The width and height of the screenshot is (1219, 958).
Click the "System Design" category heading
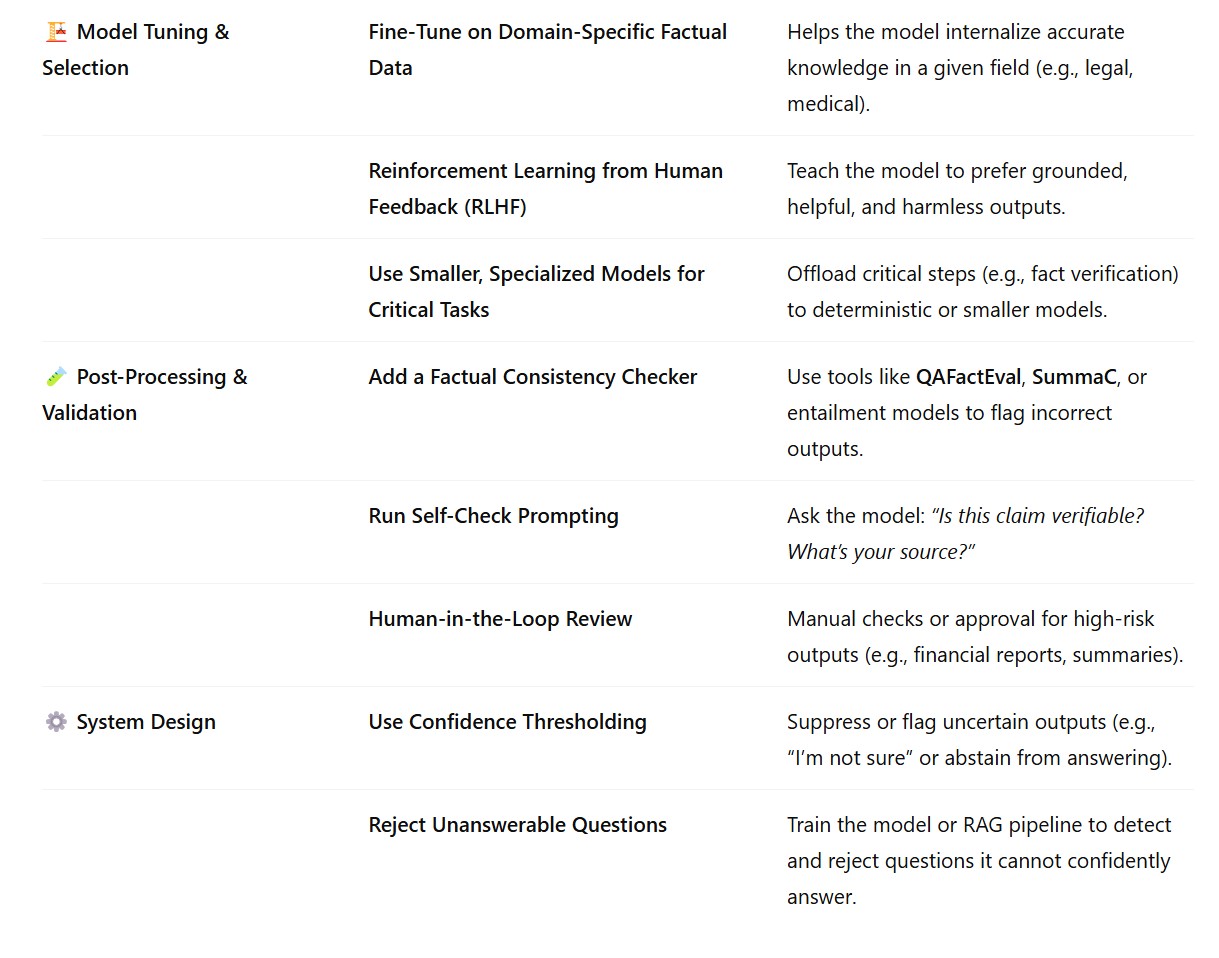coord(146,722)
